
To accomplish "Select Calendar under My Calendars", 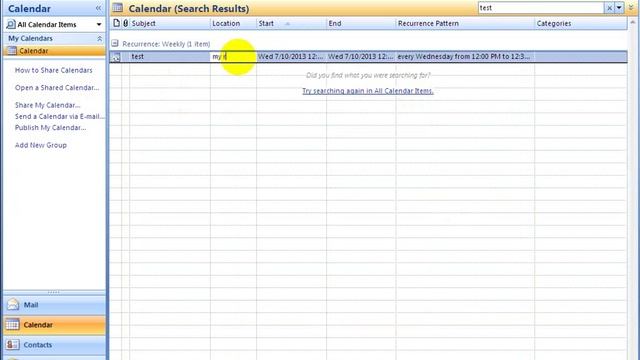I will (54, 51).
